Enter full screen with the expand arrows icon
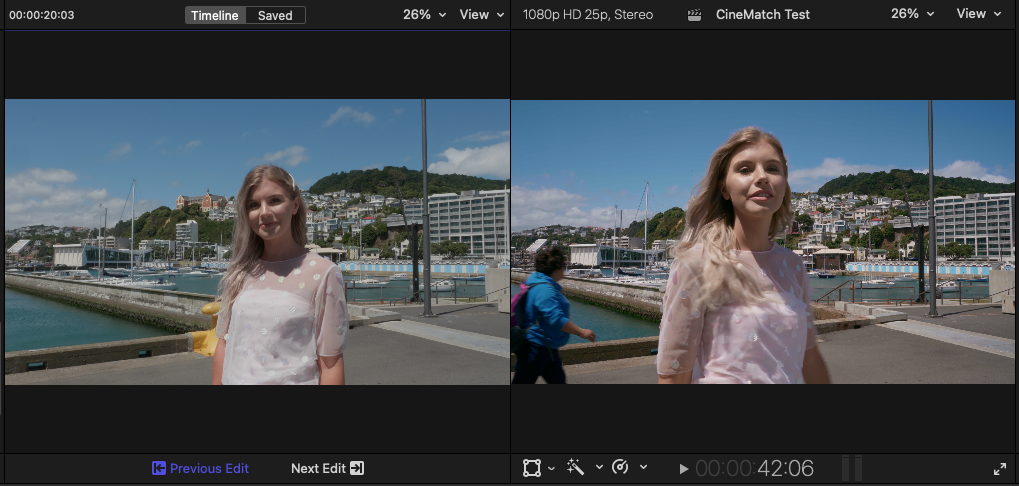This screenshot has width=1019, height=486. click(999, 468)
